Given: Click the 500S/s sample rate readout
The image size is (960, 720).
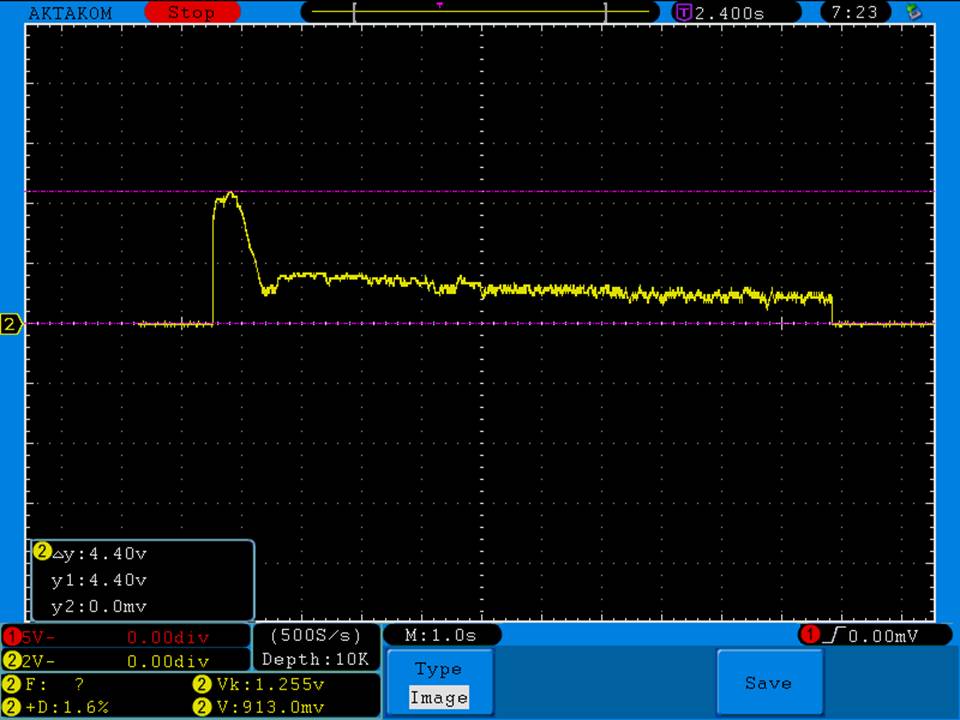Looking at the screenshot, I should click(x=316, y=636).
